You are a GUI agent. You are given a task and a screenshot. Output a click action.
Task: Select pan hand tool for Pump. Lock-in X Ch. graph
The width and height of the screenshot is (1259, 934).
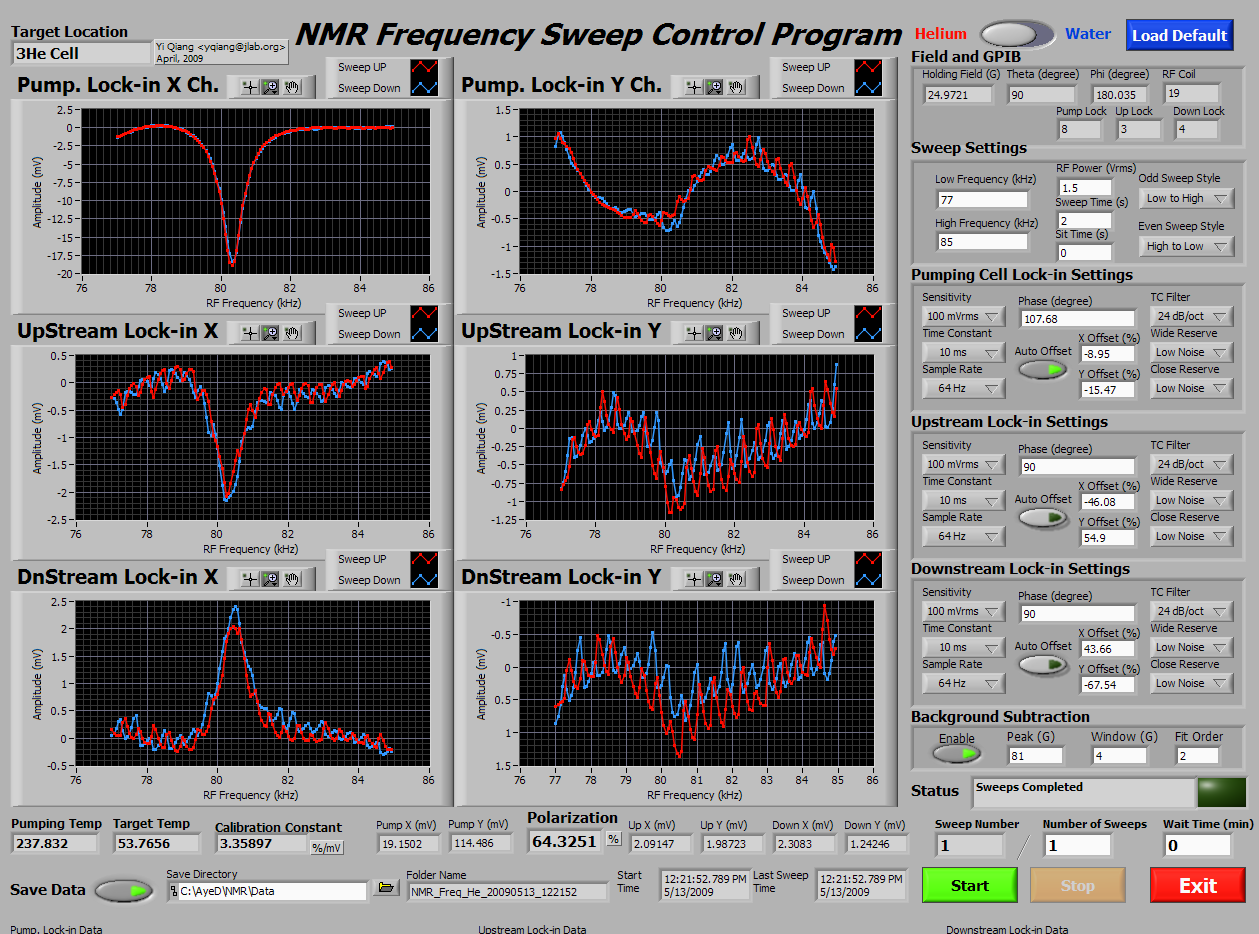(x=291, y=87)
